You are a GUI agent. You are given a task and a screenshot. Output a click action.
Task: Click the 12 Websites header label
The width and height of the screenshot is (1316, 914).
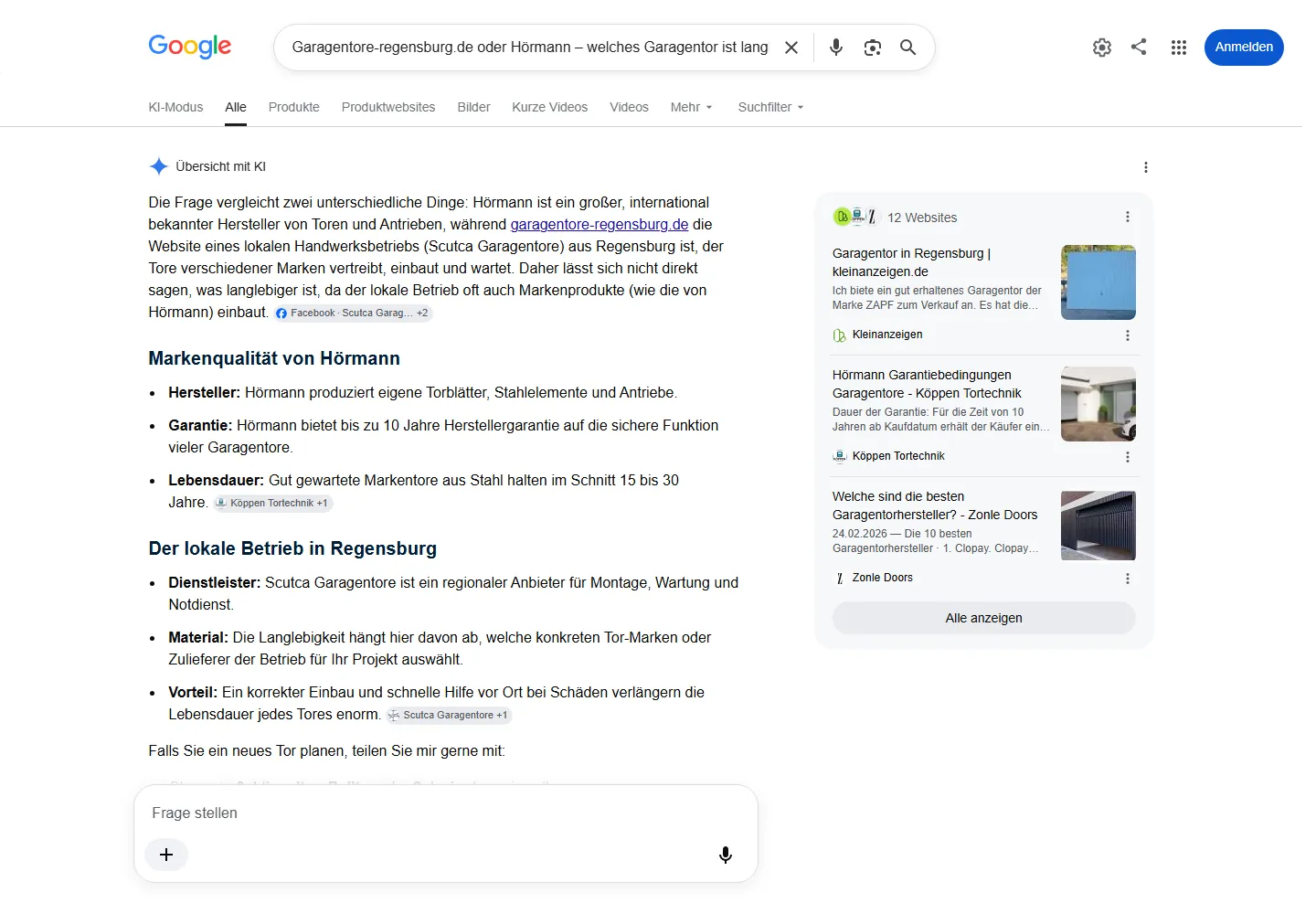922,218
